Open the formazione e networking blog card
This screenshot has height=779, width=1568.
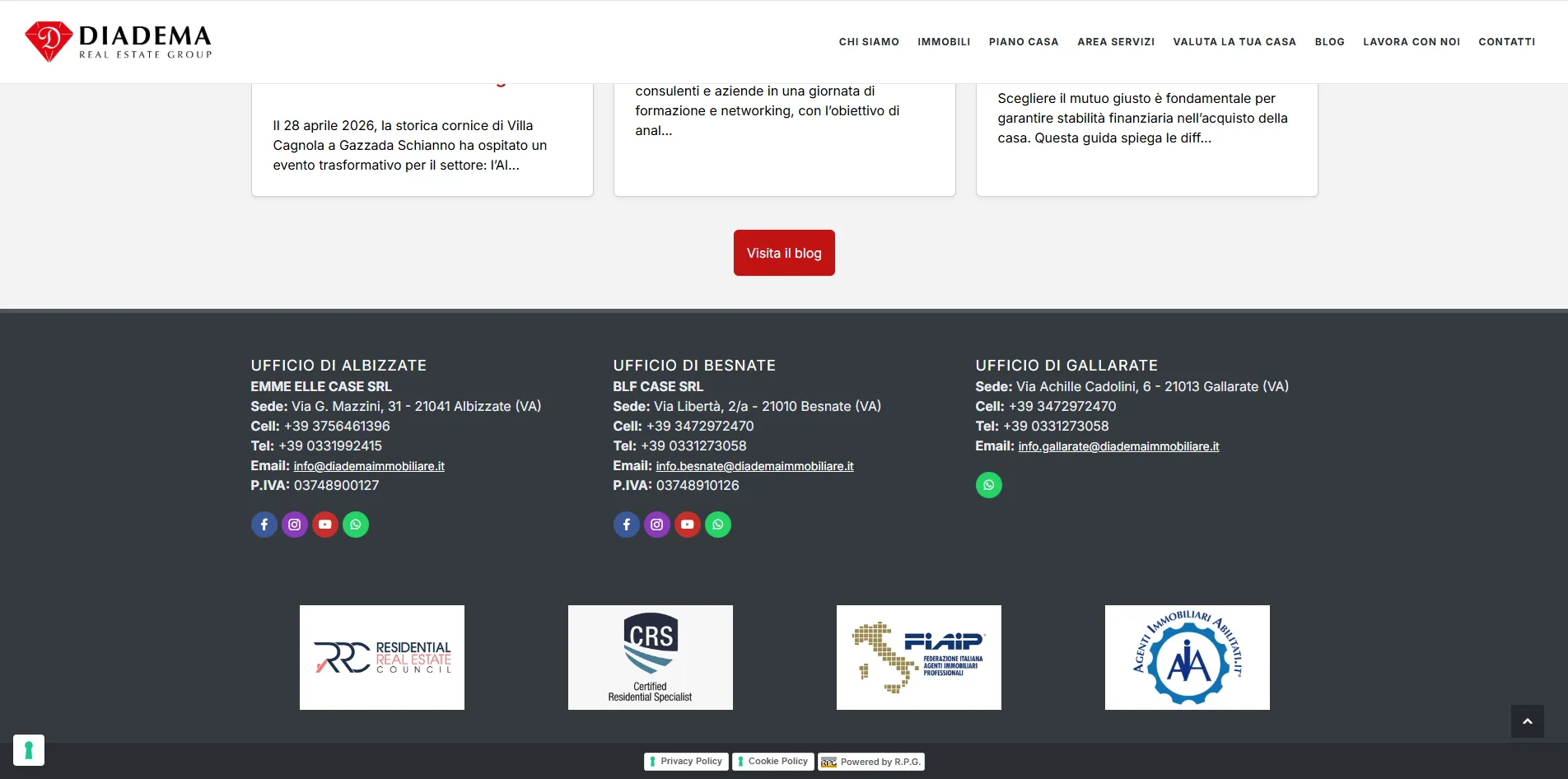785,140
